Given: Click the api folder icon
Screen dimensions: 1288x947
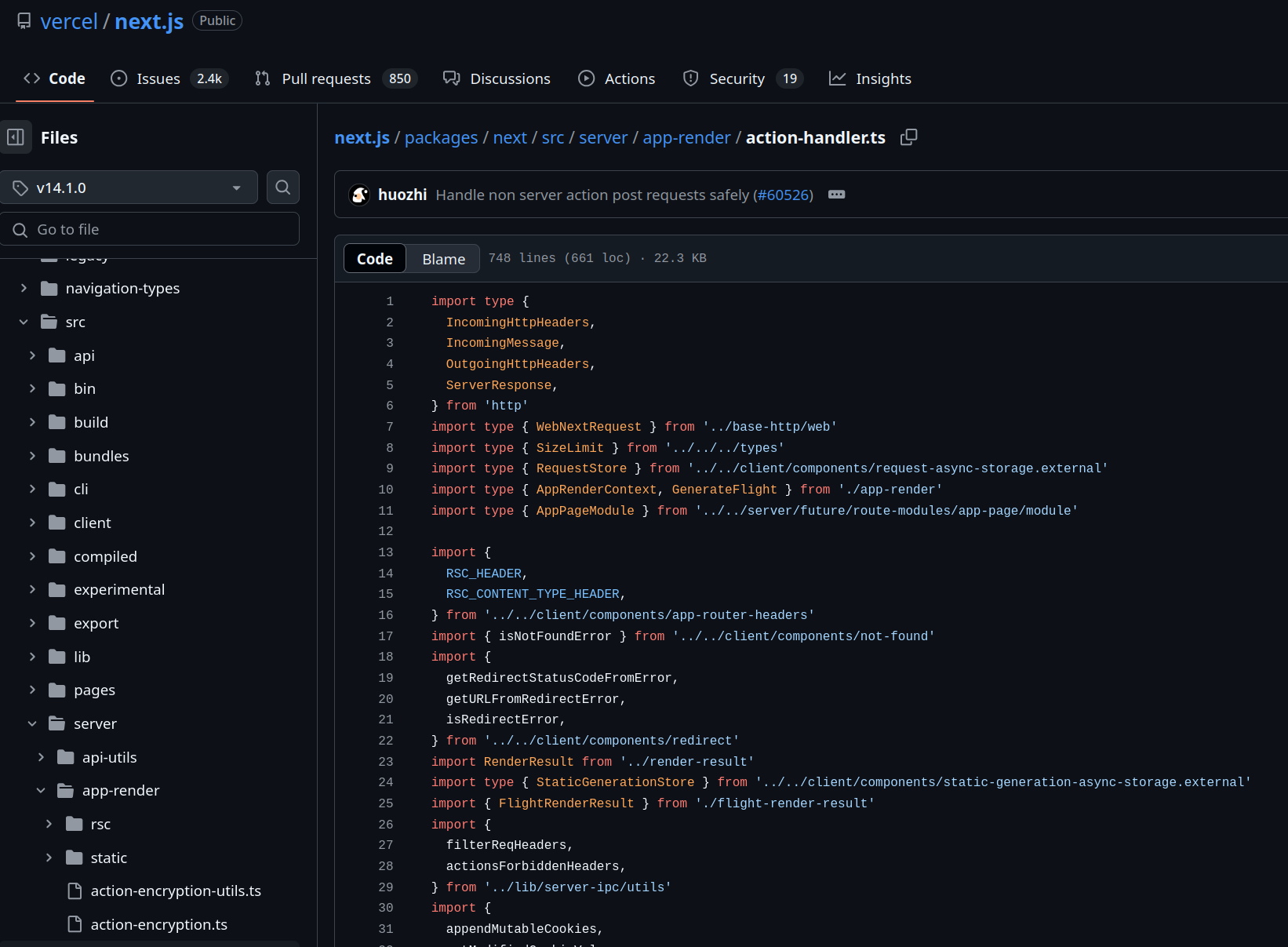Looking at the screenshot, I should pos(57,355).
